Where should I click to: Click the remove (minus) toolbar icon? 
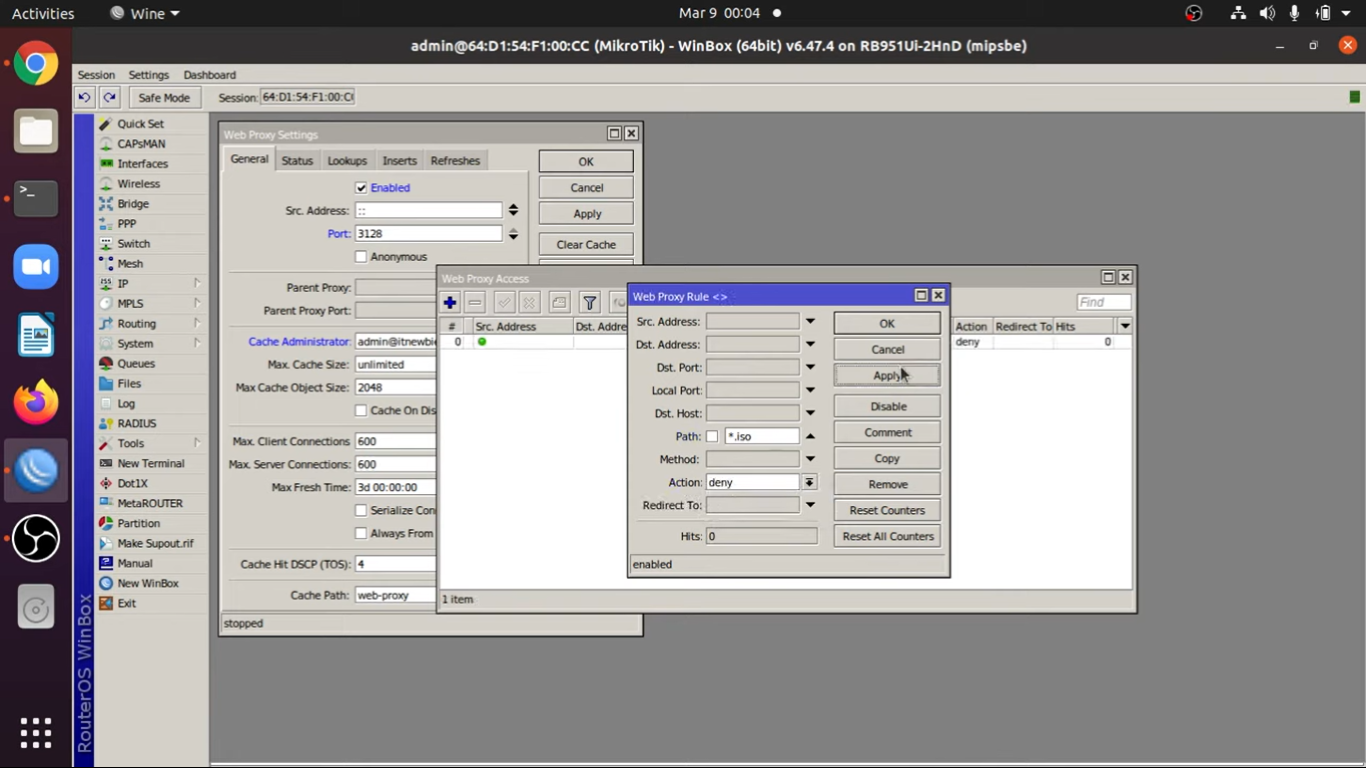[475, 303]
